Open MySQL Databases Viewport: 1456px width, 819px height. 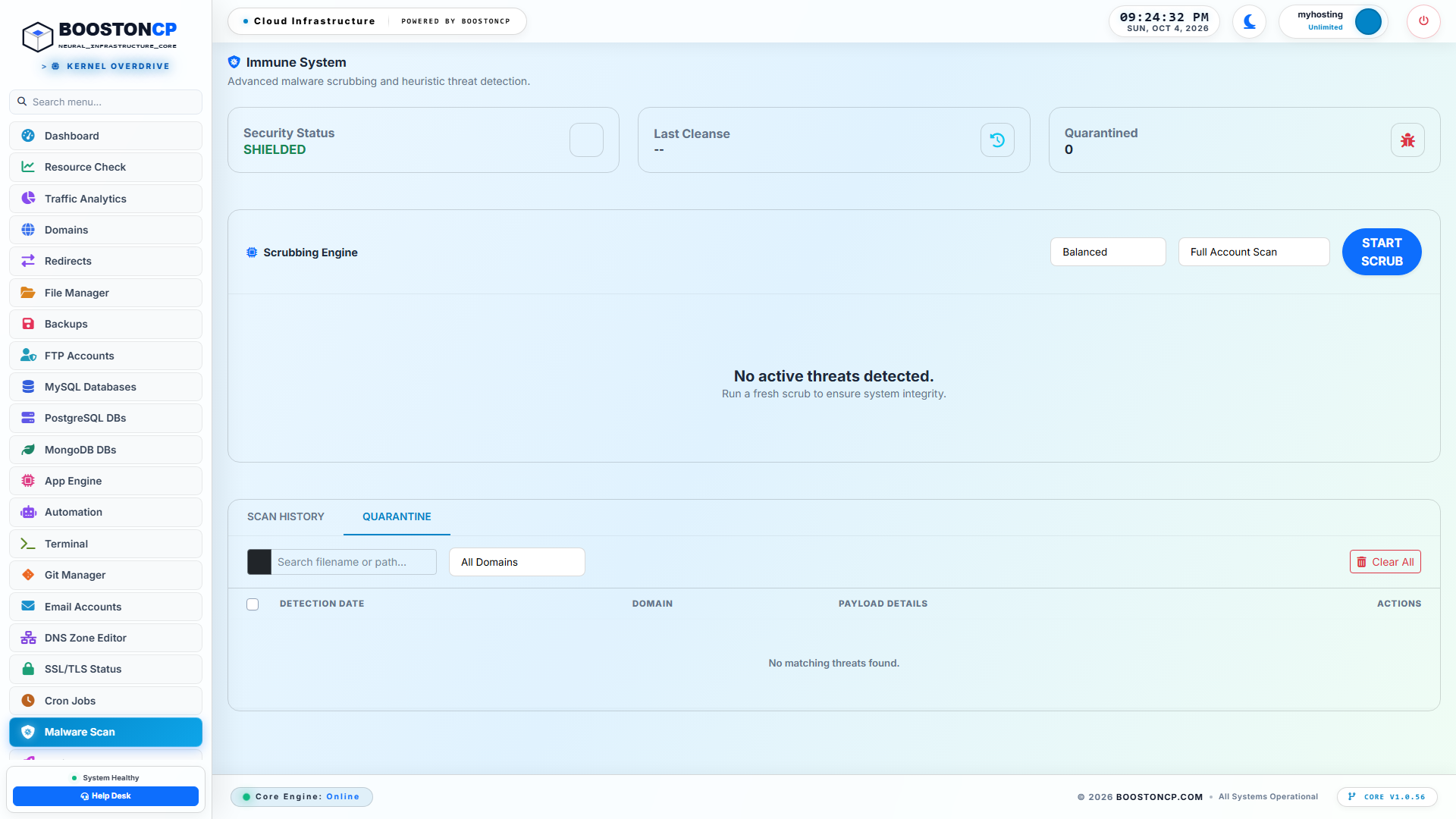105,387
